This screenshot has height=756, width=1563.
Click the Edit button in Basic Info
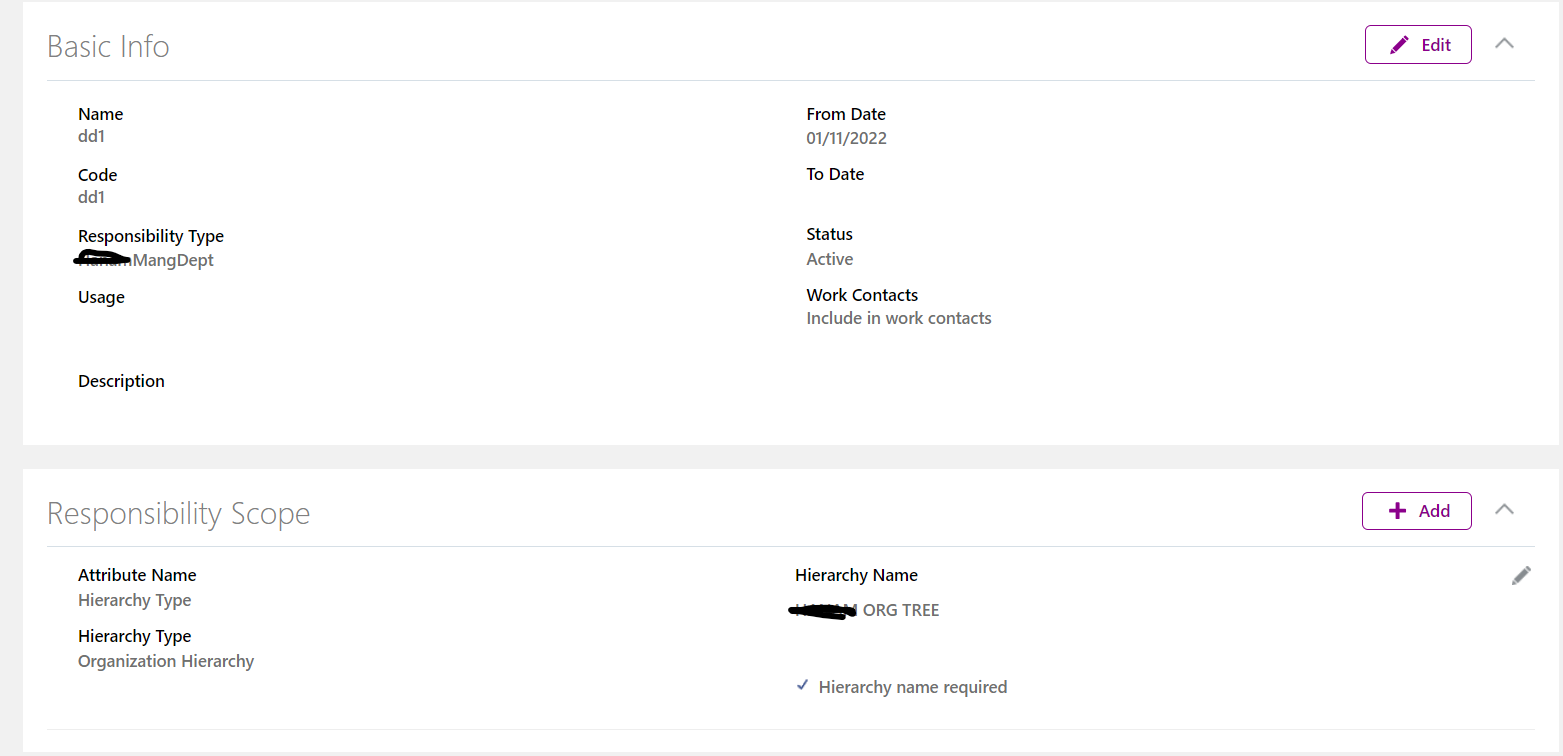pos(1418,45)
